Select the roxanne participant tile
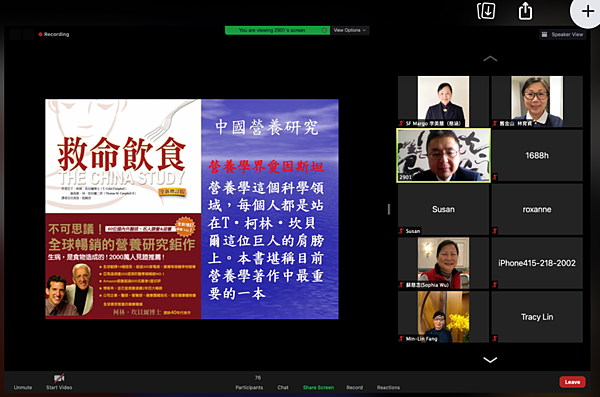 (x=537, y=209)
